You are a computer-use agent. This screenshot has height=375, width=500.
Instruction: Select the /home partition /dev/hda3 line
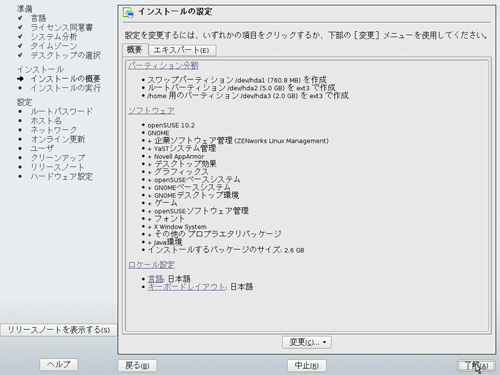[x=248, y=96]
